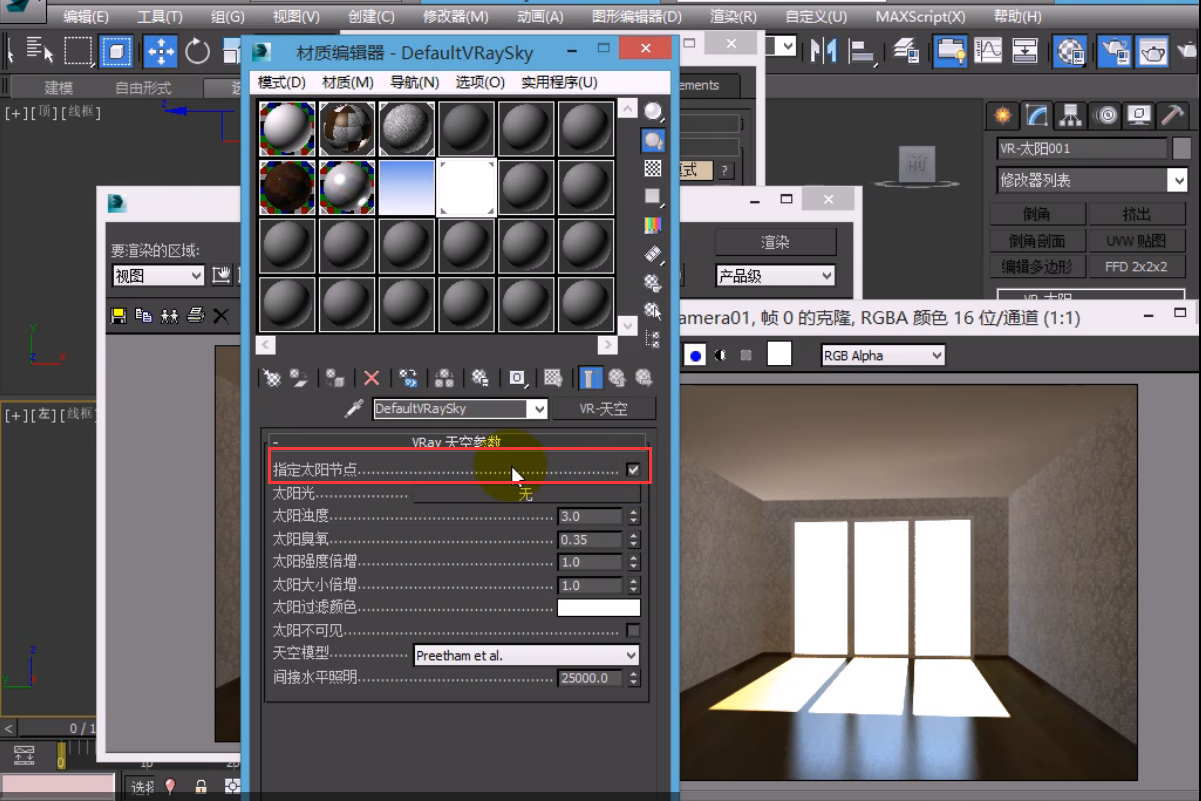Open the 材质(M) menu in material editor
Viewport: 1201px width, 801px height.
(x=348, y=82)
